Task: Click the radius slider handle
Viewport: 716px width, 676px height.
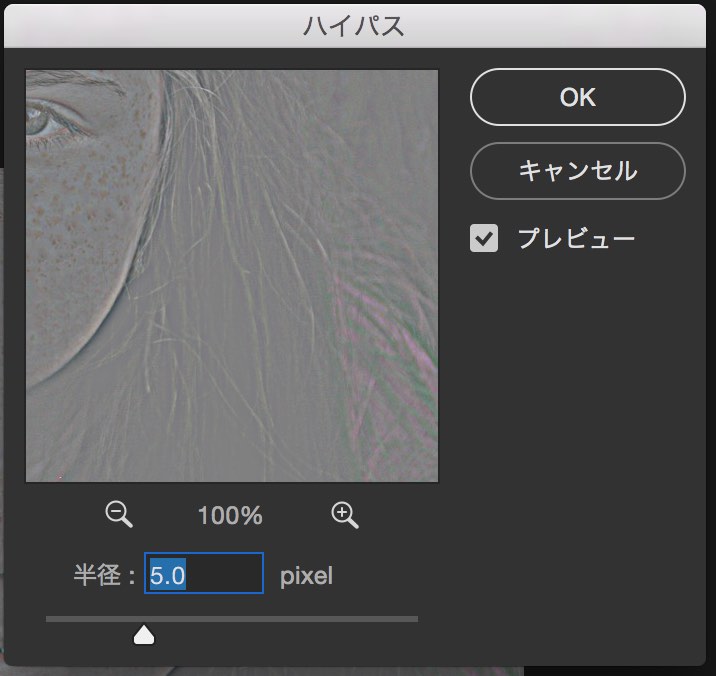Action: pyautogui.click(x=144, y=635)
